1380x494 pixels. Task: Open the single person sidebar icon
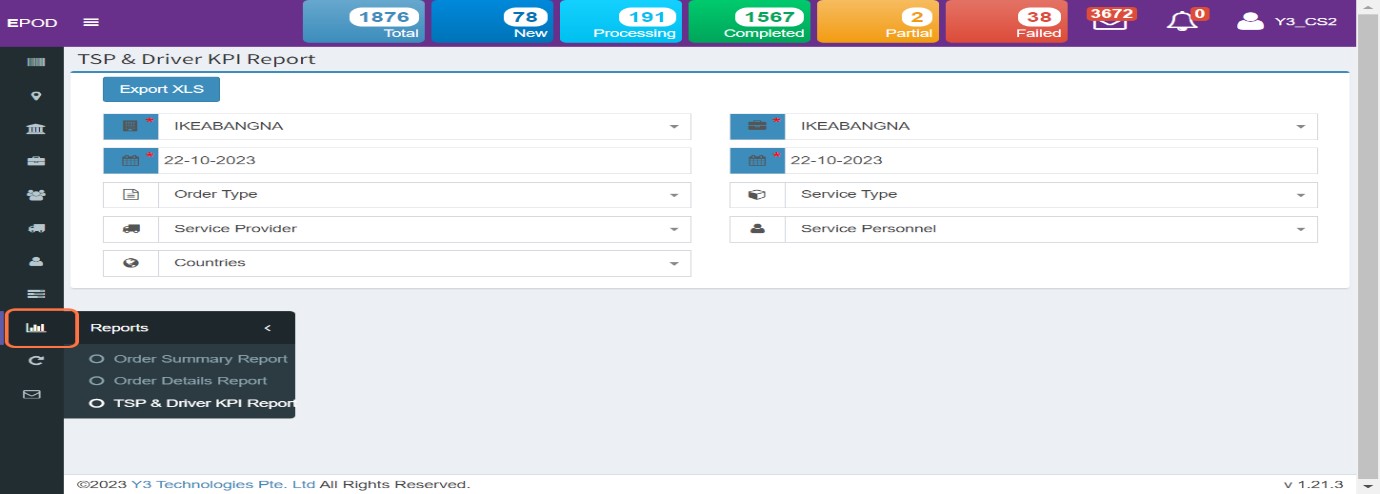36,261
